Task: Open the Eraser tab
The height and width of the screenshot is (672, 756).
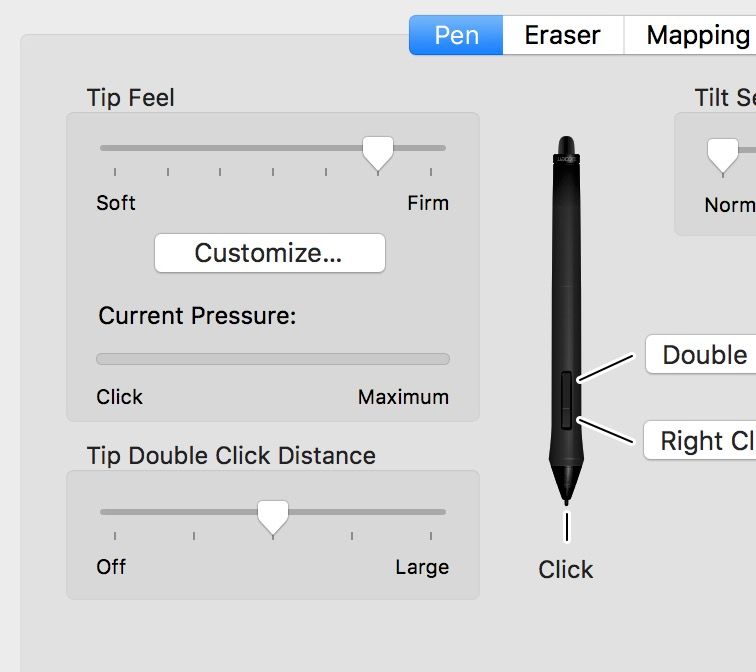Action: [562, 36]
